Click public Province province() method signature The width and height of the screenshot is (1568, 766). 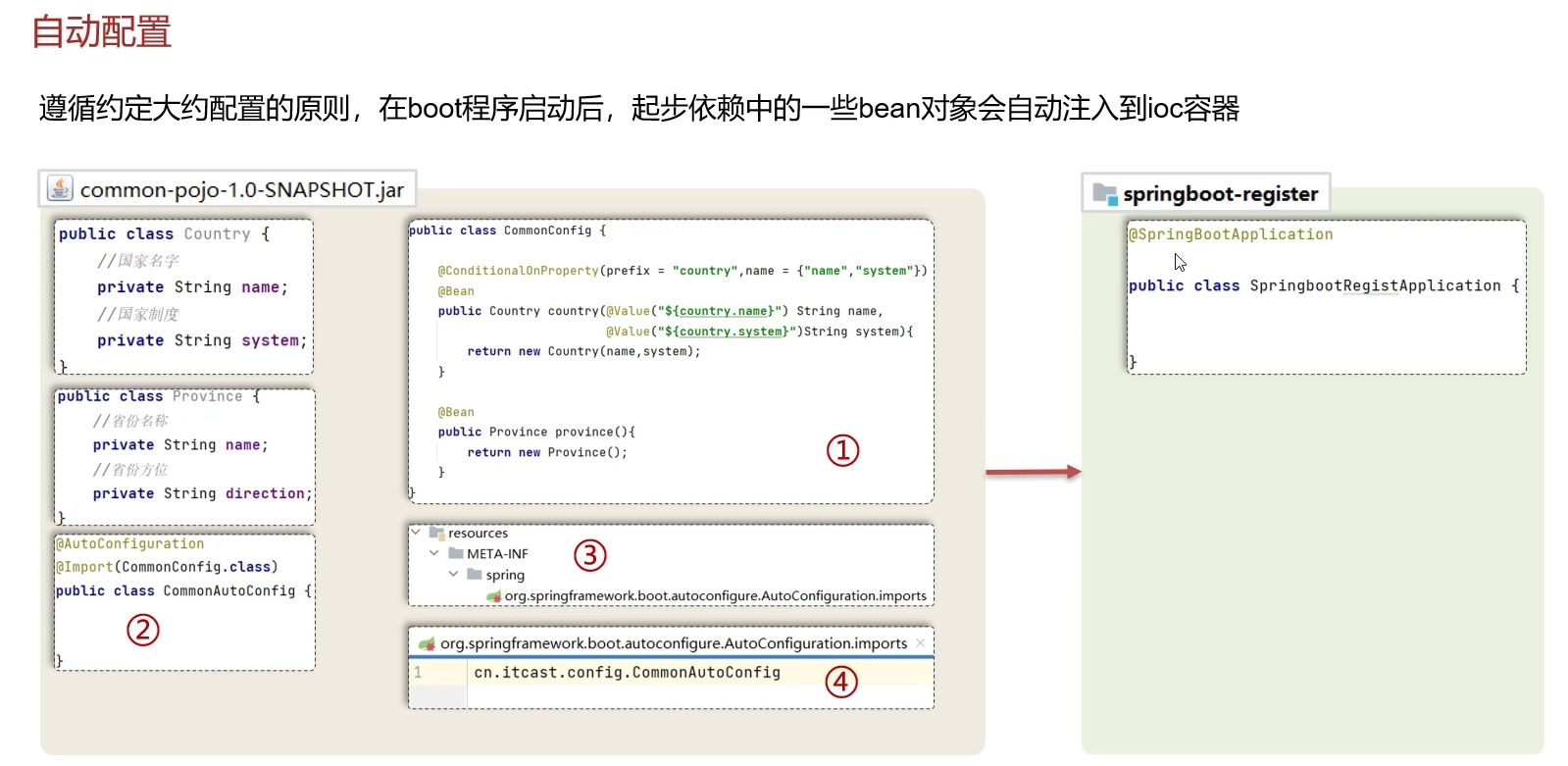click(536, 432)
